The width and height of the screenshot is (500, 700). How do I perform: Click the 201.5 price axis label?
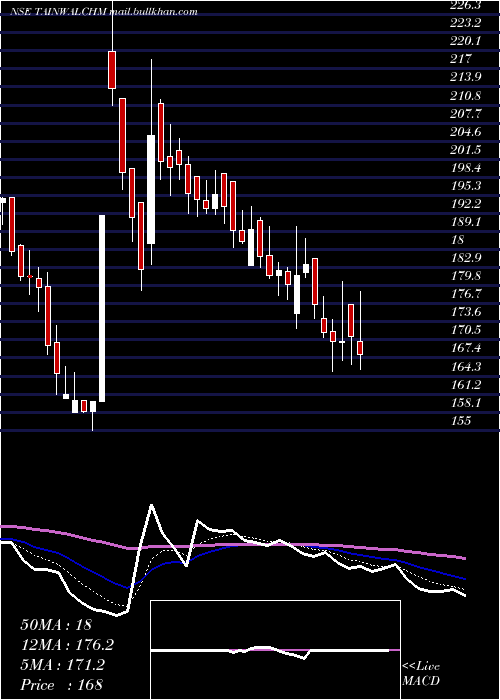[x=465, y=150]
